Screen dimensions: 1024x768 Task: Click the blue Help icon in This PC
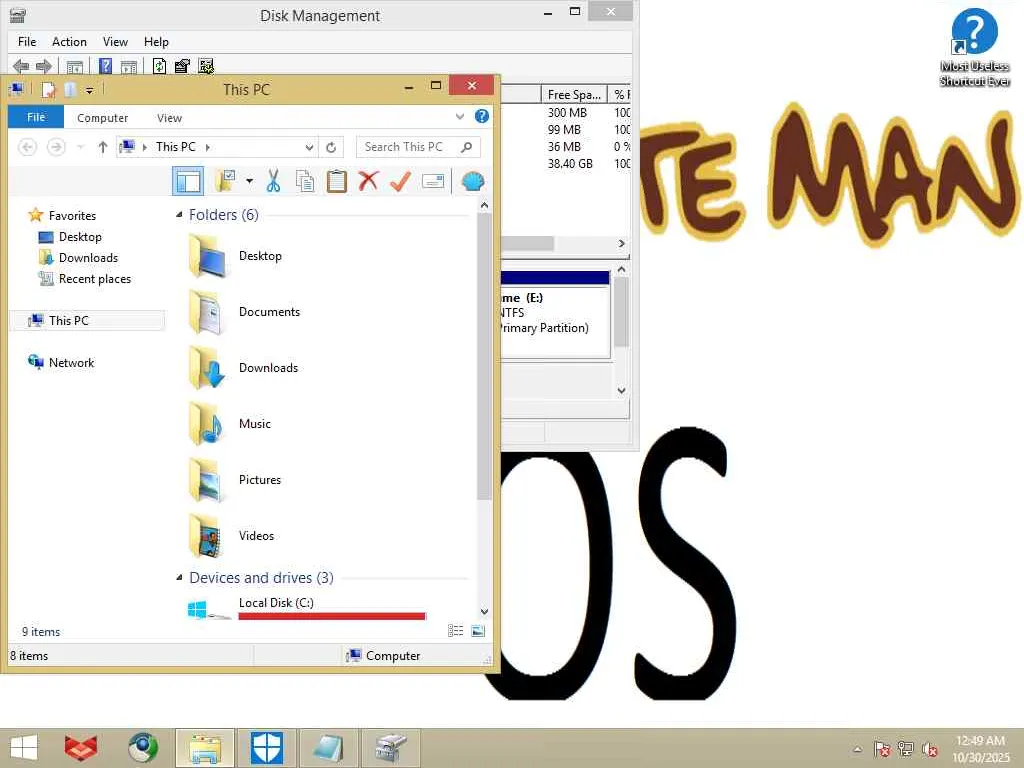[x=482, y=116]
